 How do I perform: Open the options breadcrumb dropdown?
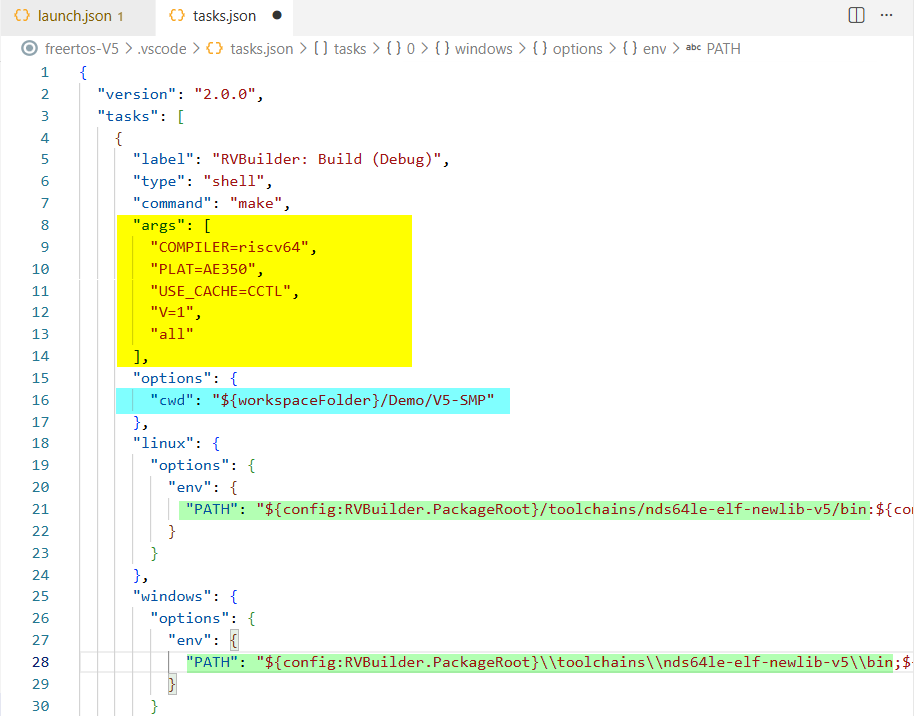pos(576,48)
